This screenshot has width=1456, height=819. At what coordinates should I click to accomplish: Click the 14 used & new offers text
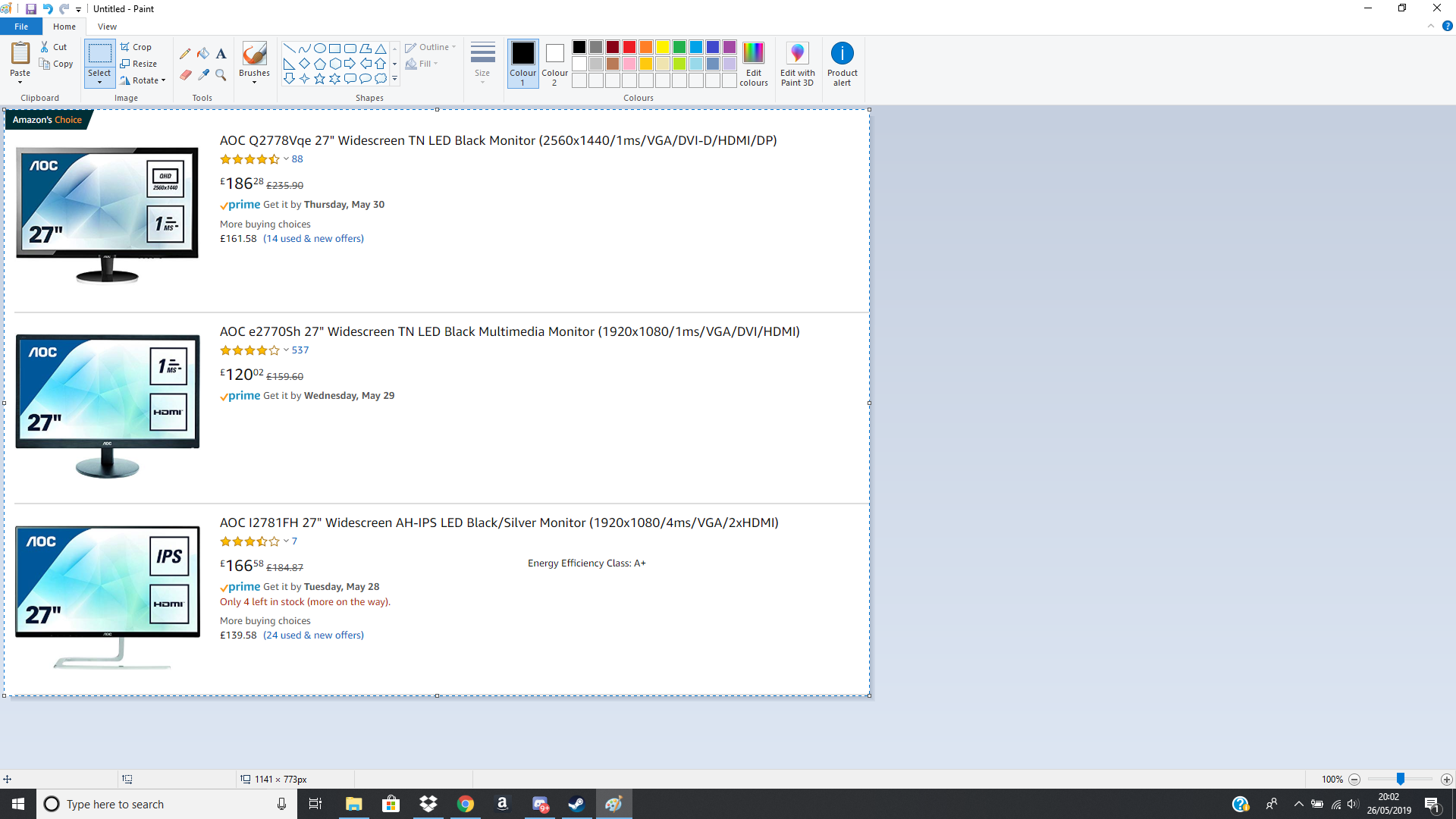[x=313, y=238]
